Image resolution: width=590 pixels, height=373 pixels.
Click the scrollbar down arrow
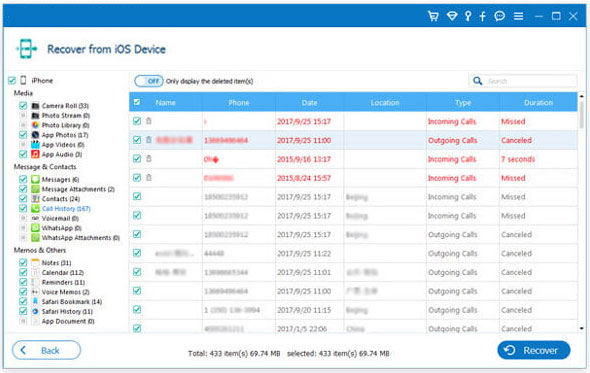pos(582,329)
